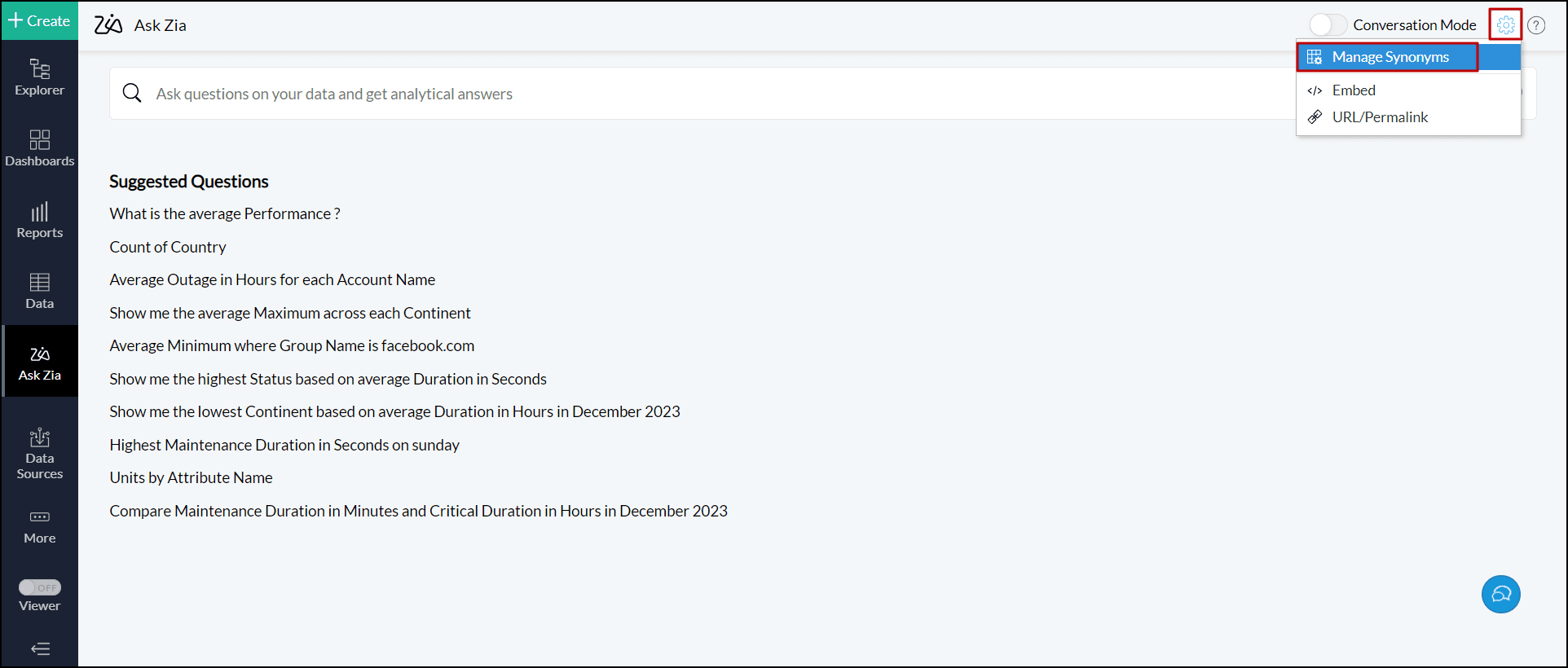1568x668 pixels.
Task: Collapse the left sidebar panel
Action: click(40, 648)
